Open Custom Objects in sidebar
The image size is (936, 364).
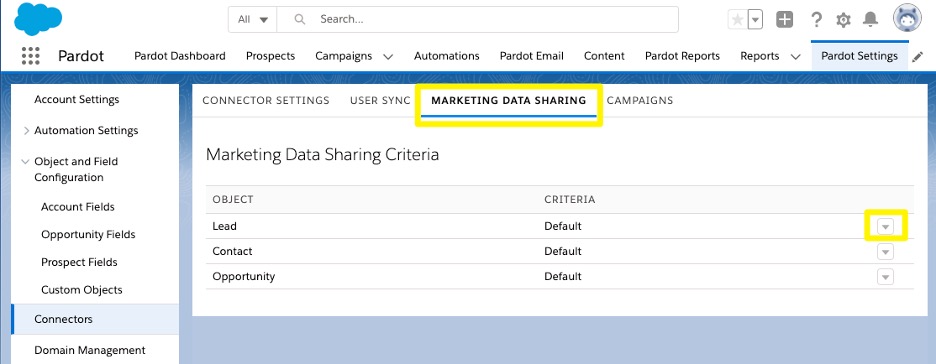[x=82, y=290]
